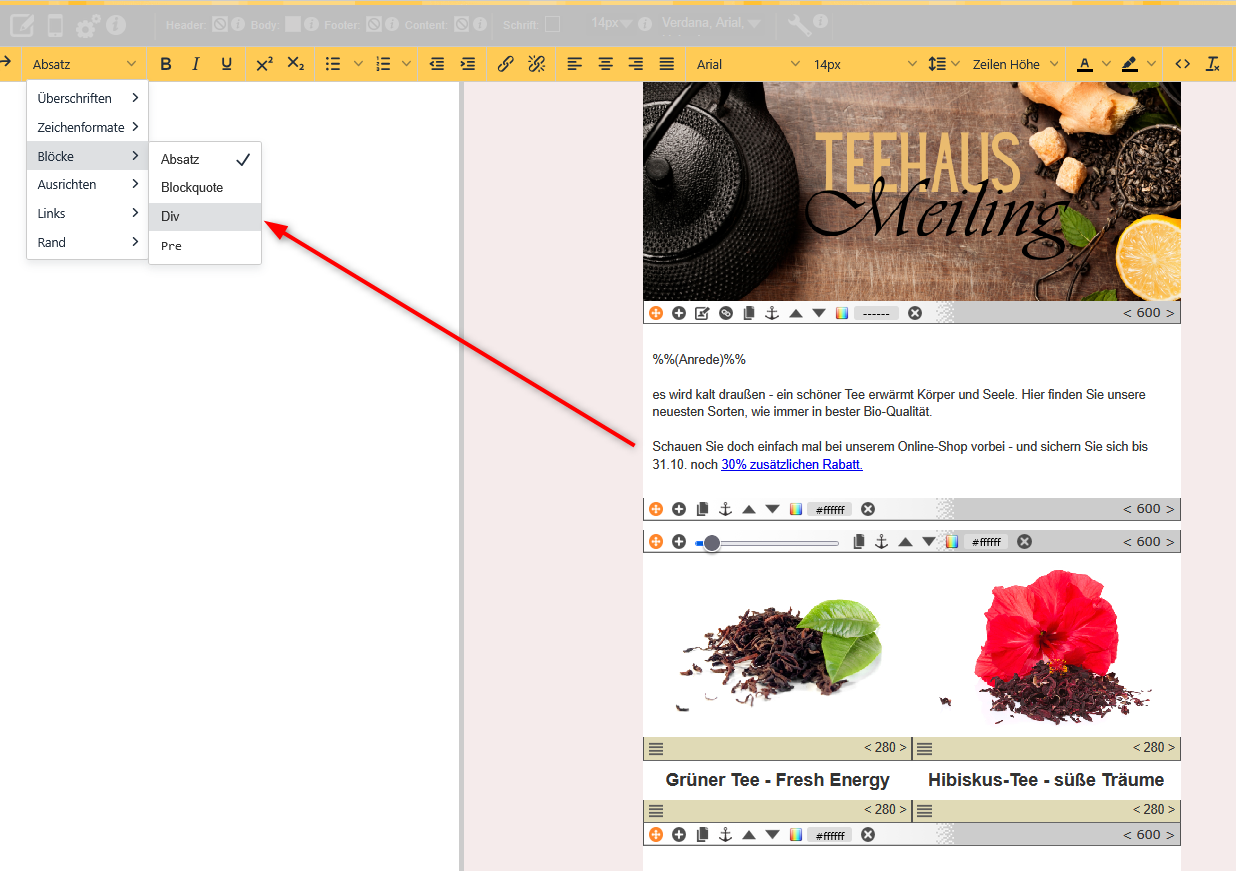Screen dimensions: 1236x871
Task: Click the superscript icon
Action: pyautogui.click(x=264, y=64)
